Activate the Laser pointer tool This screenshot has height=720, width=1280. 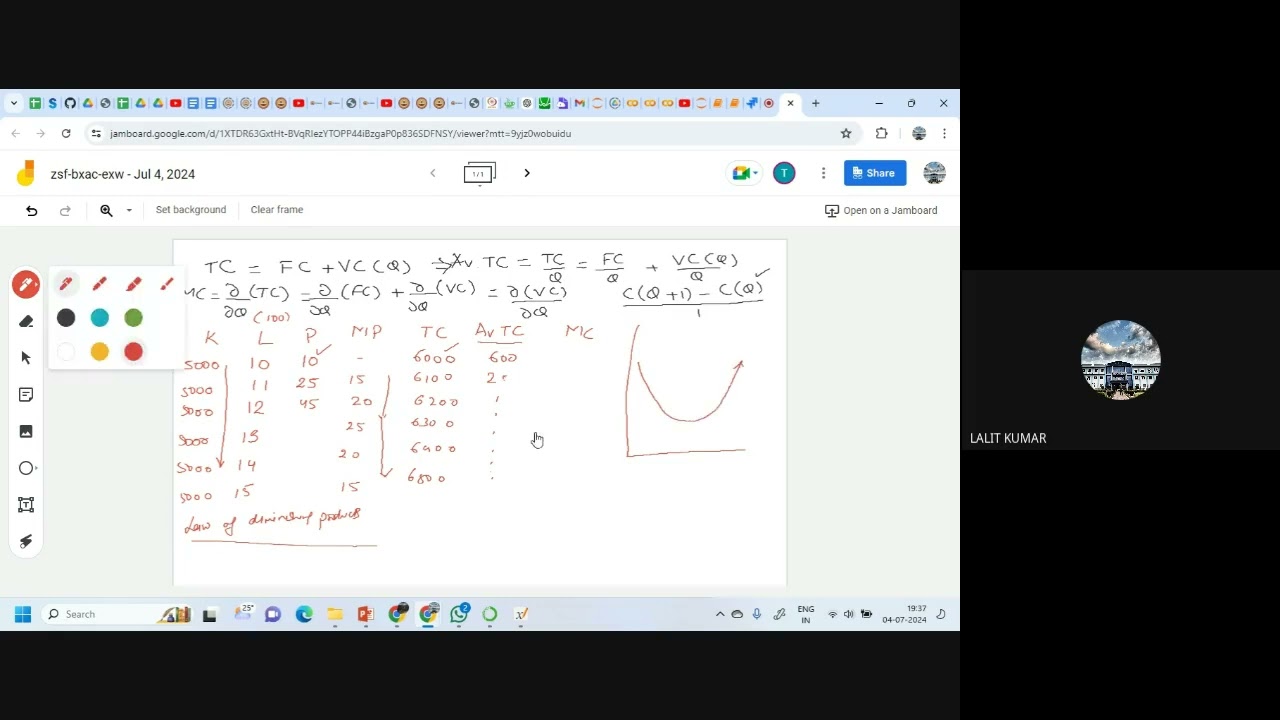coord(26,541)
